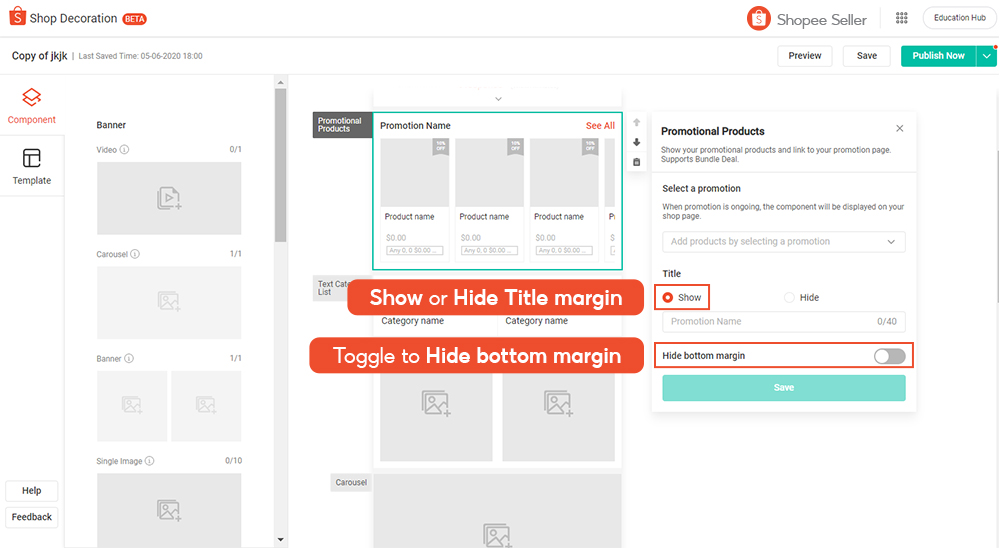Click the component list scrollbar down arrow
1000x548 pixels.
280,540
